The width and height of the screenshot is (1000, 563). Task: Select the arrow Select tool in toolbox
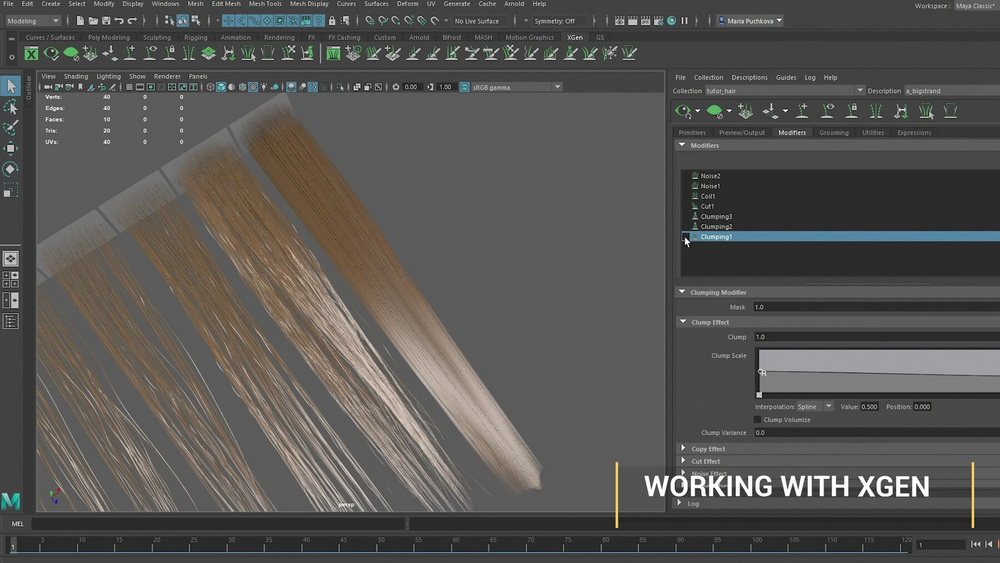11,85
